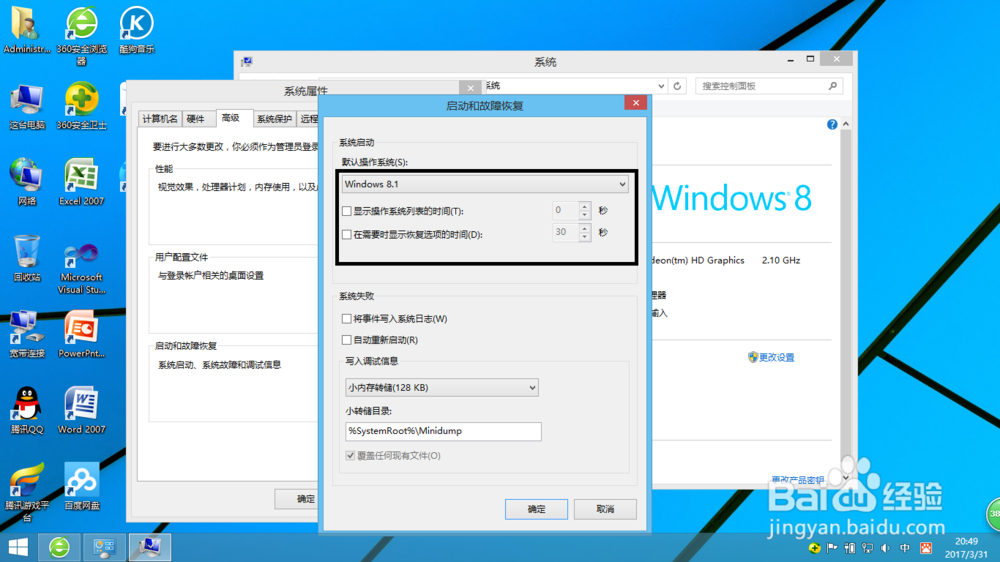The width and height of the screenshot is (1000, 562).
Task: Open 360 safeguard tray icon
Action: 814,548
